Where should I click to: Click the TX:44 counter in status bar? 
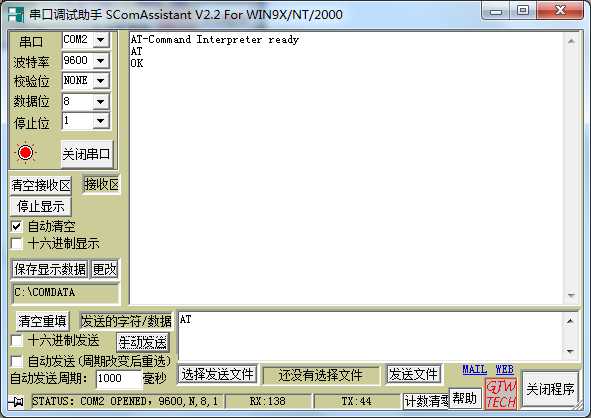coord(356,401)
